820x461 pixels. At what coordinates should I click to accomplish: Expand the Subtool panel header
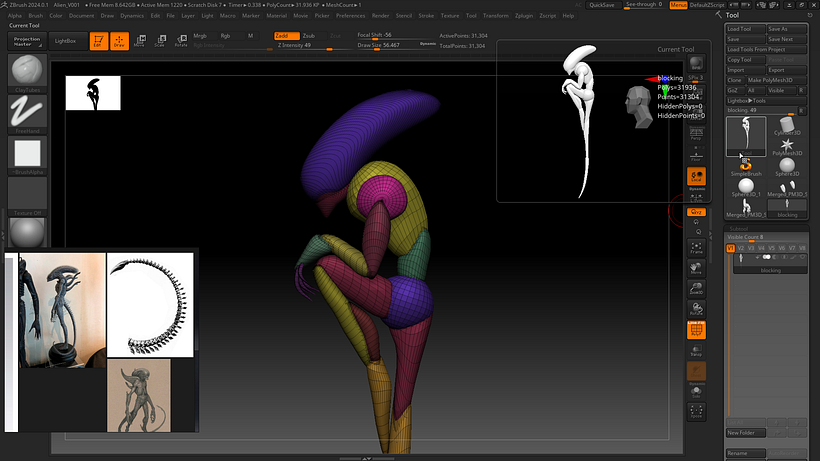(738, 228)
